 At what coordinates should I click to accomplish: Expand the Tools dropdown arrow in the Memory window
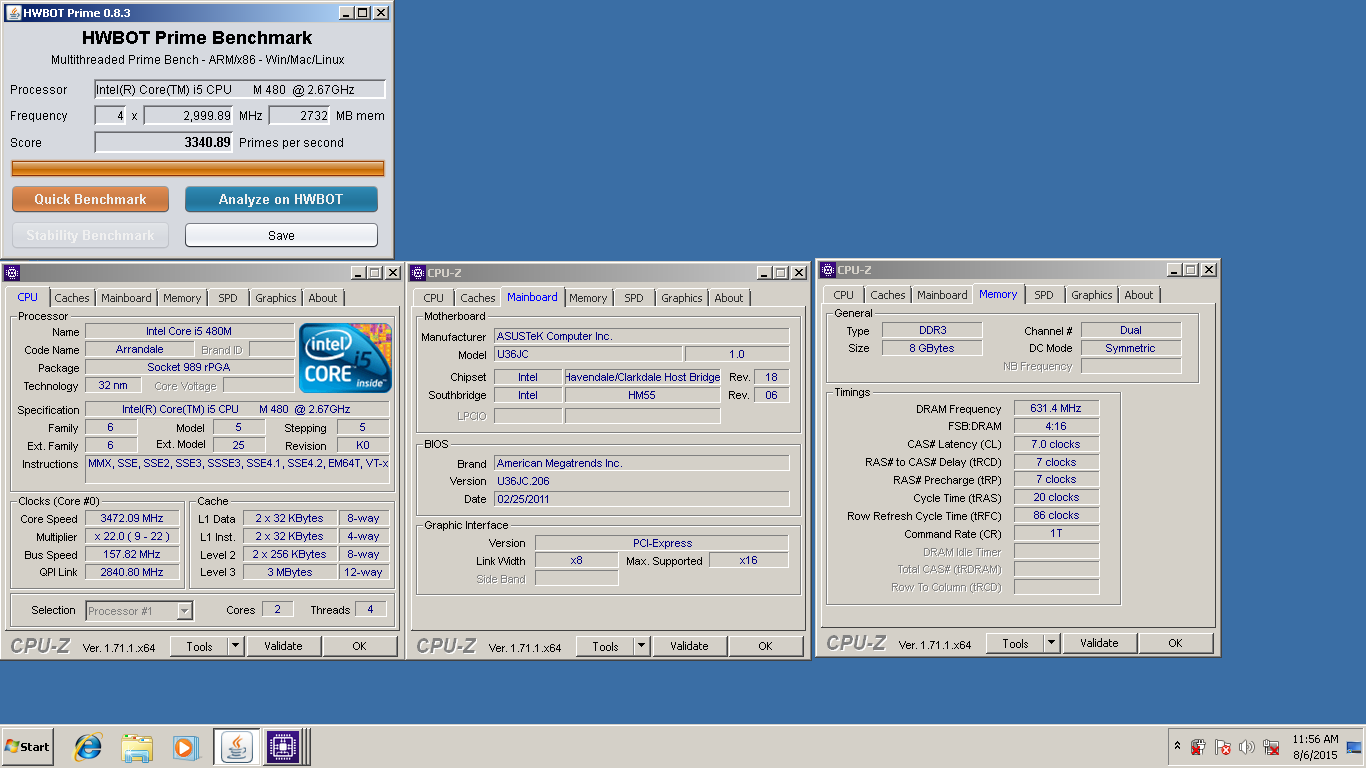tap(1052, 643)
